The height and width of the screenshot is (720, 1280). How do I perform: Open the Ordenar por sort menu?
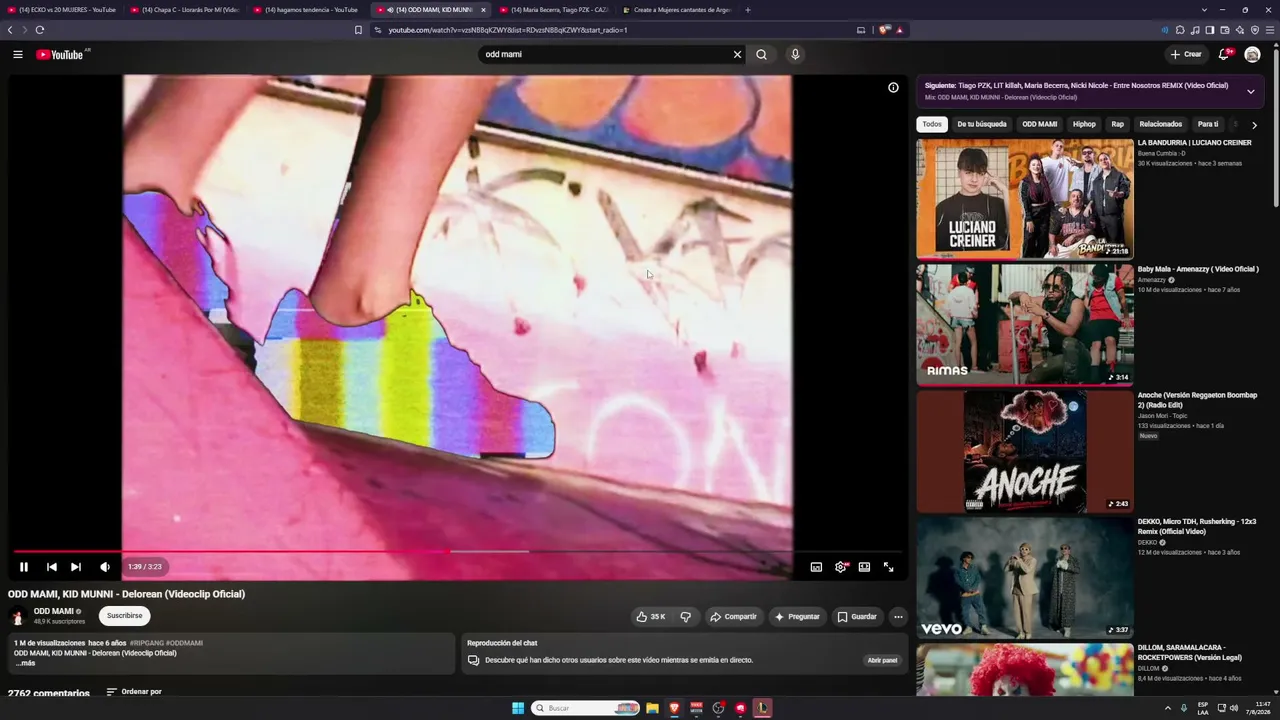pos(134,692)
